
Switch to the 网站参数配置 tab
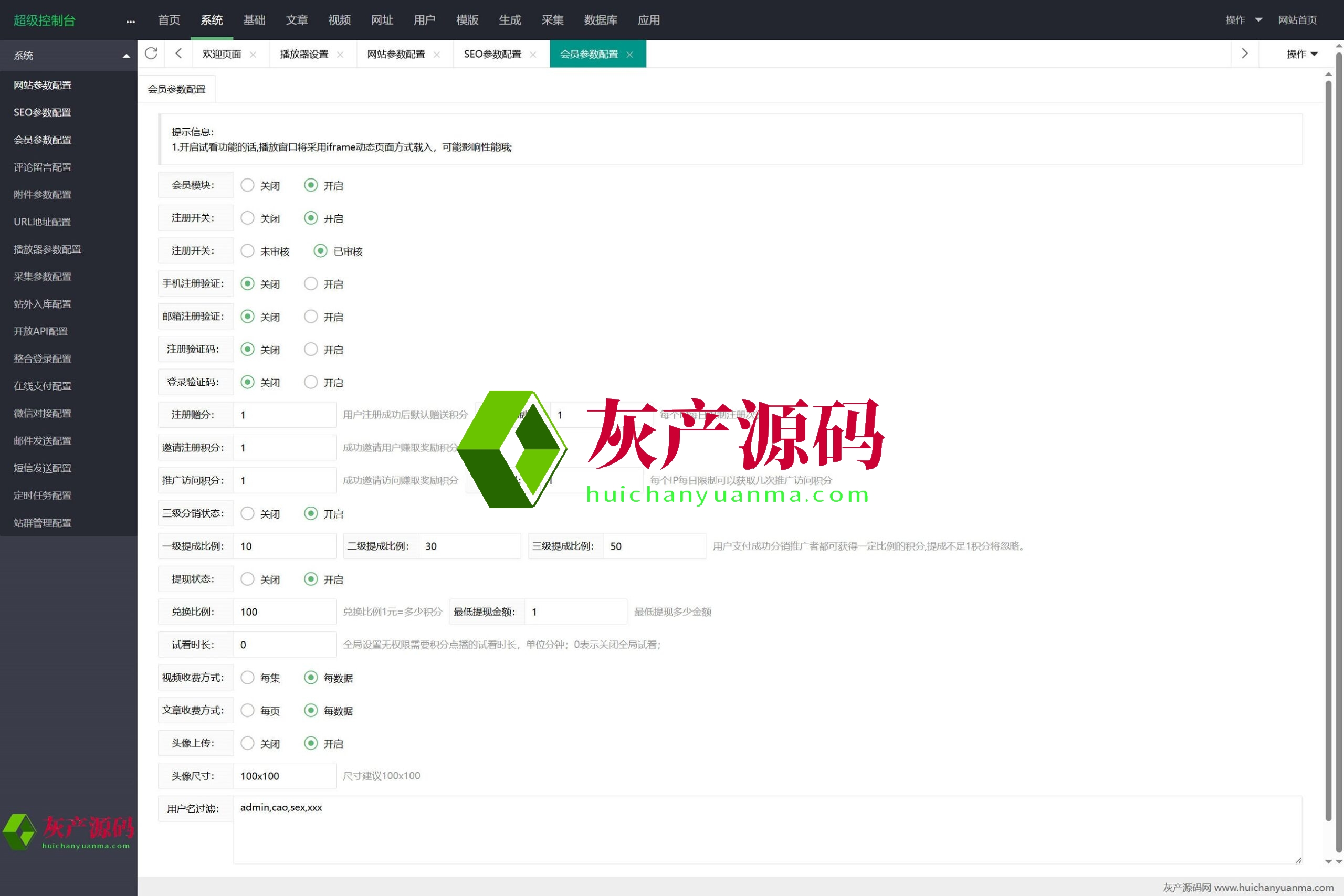(395, 54)
